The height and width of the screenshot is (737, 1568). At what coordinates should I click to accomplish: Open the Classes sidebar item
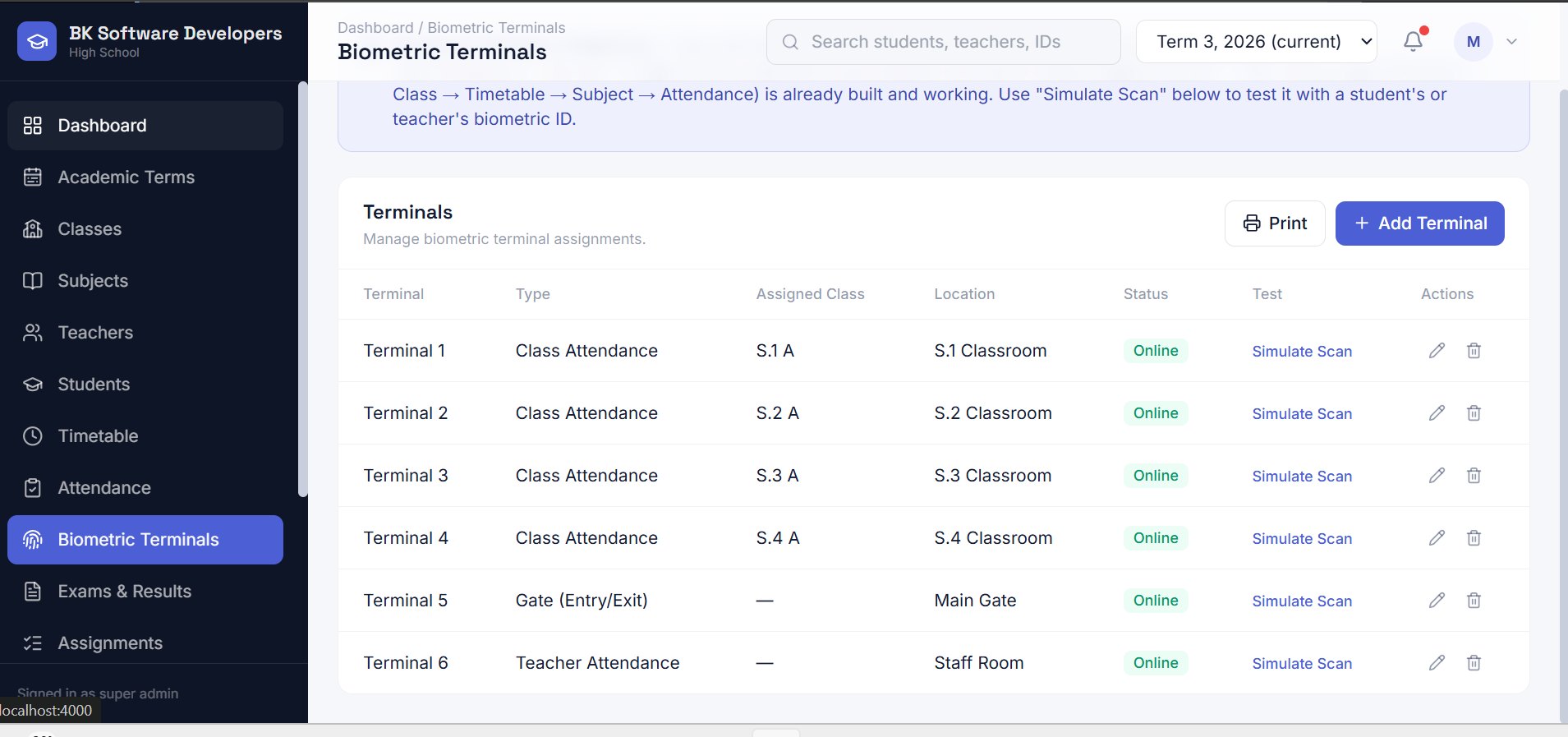(145, 229)
